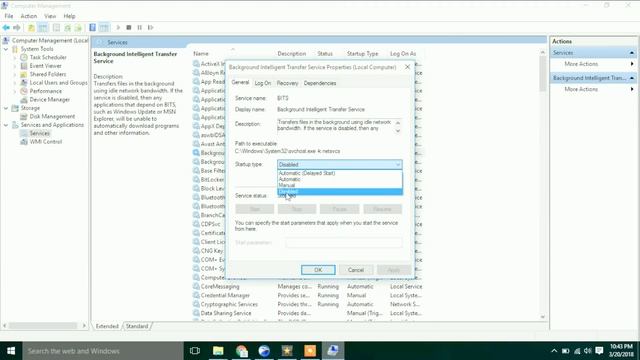Expand Event Viewer node arrow
The image size is (640, 360).
[15, 66]
